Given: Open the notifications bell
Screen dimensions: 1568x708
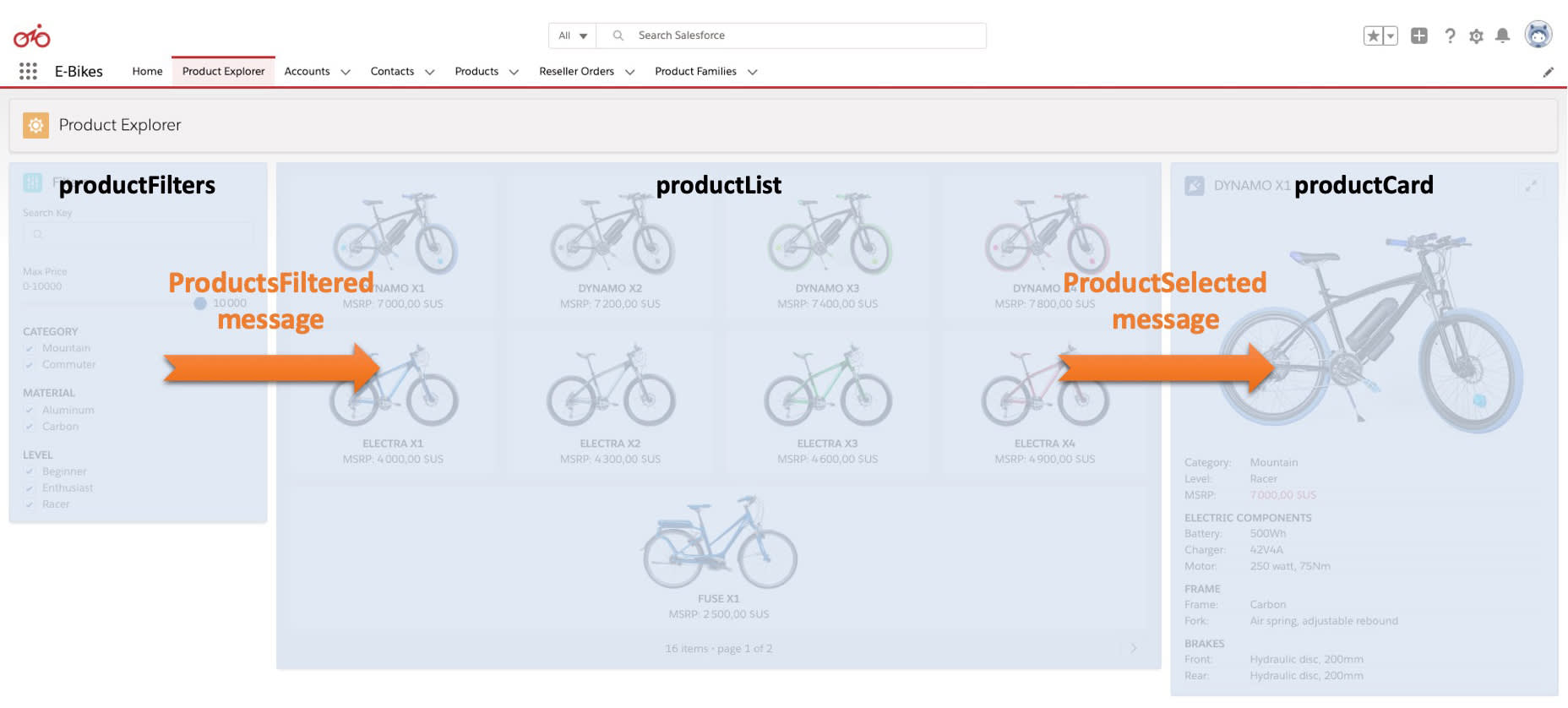Looking at the screenshot, I should pyautogui.click(x=1502, y=35).
